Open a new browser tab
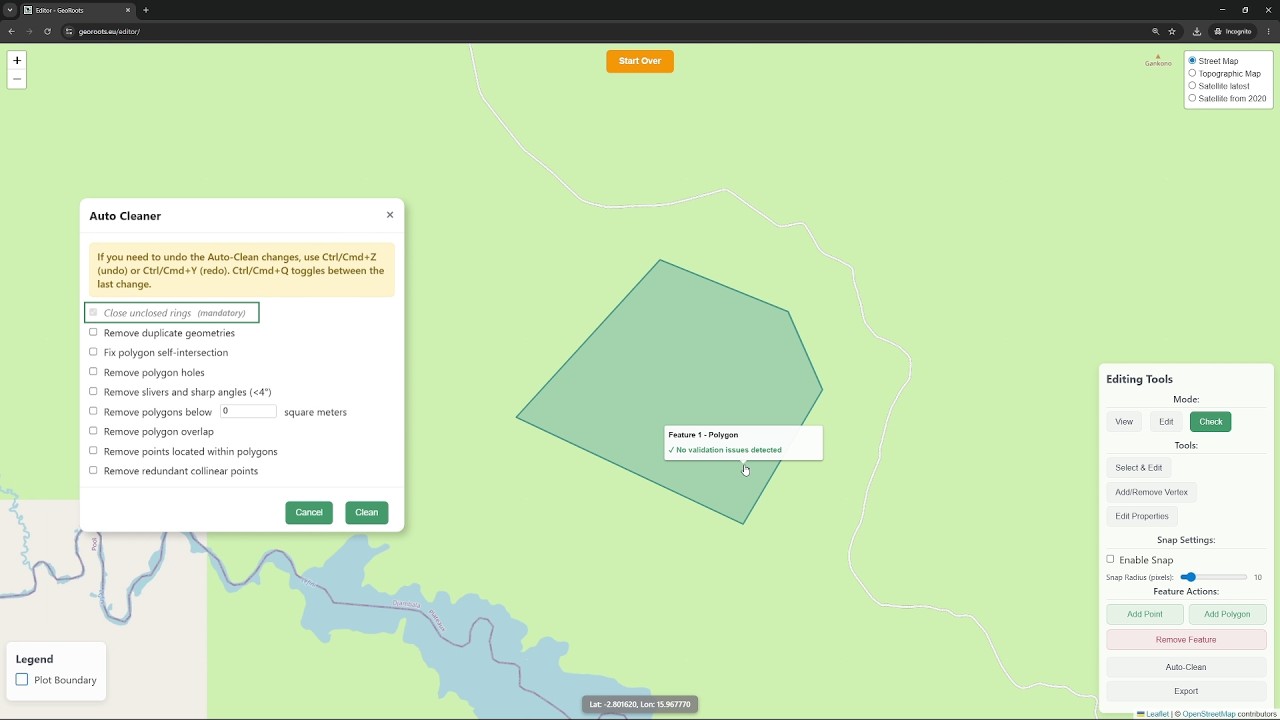This screenshot has width=1280, height=720. click(146, 10)
